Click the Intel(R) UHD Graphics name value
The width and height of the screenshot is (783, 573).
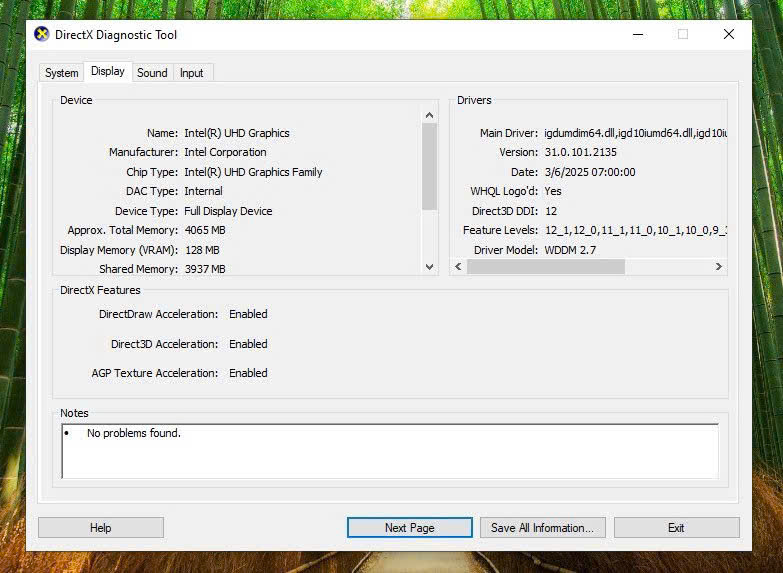pos(237,133)
